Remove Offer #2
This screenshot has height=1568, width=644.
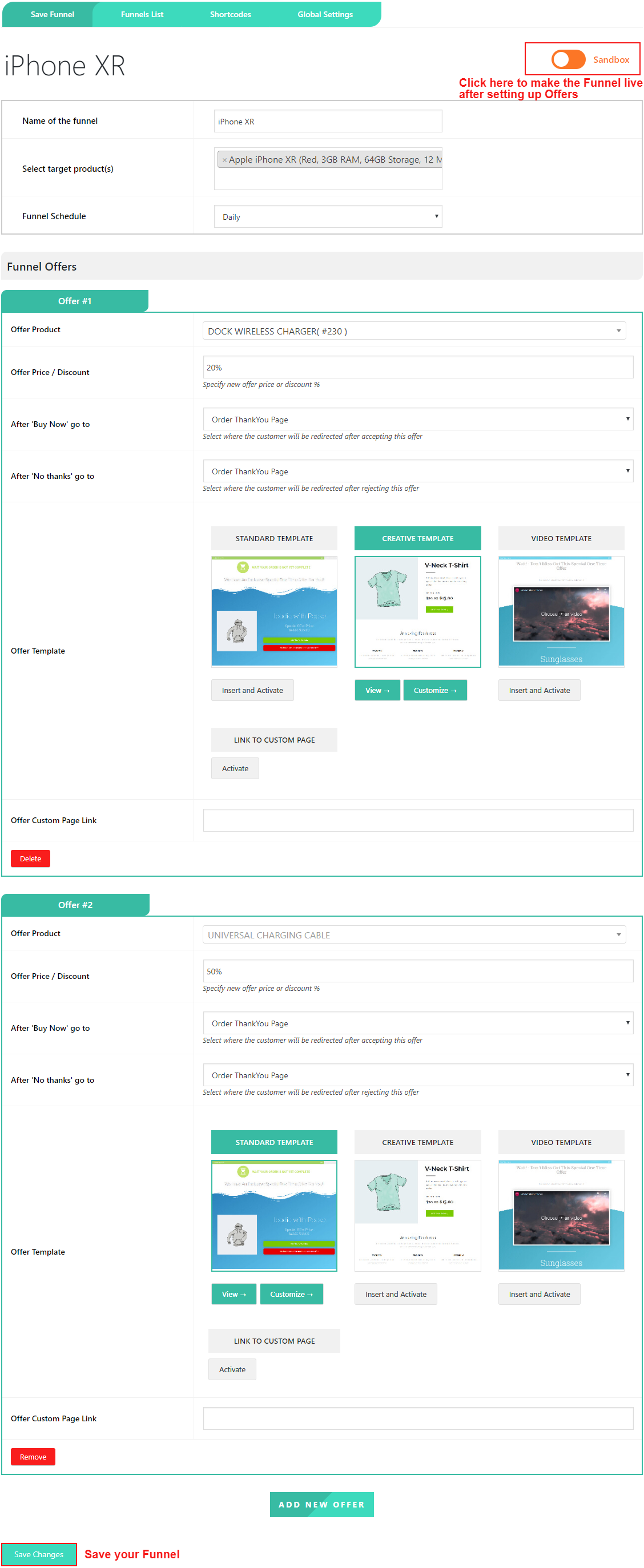coord(33,1457)
